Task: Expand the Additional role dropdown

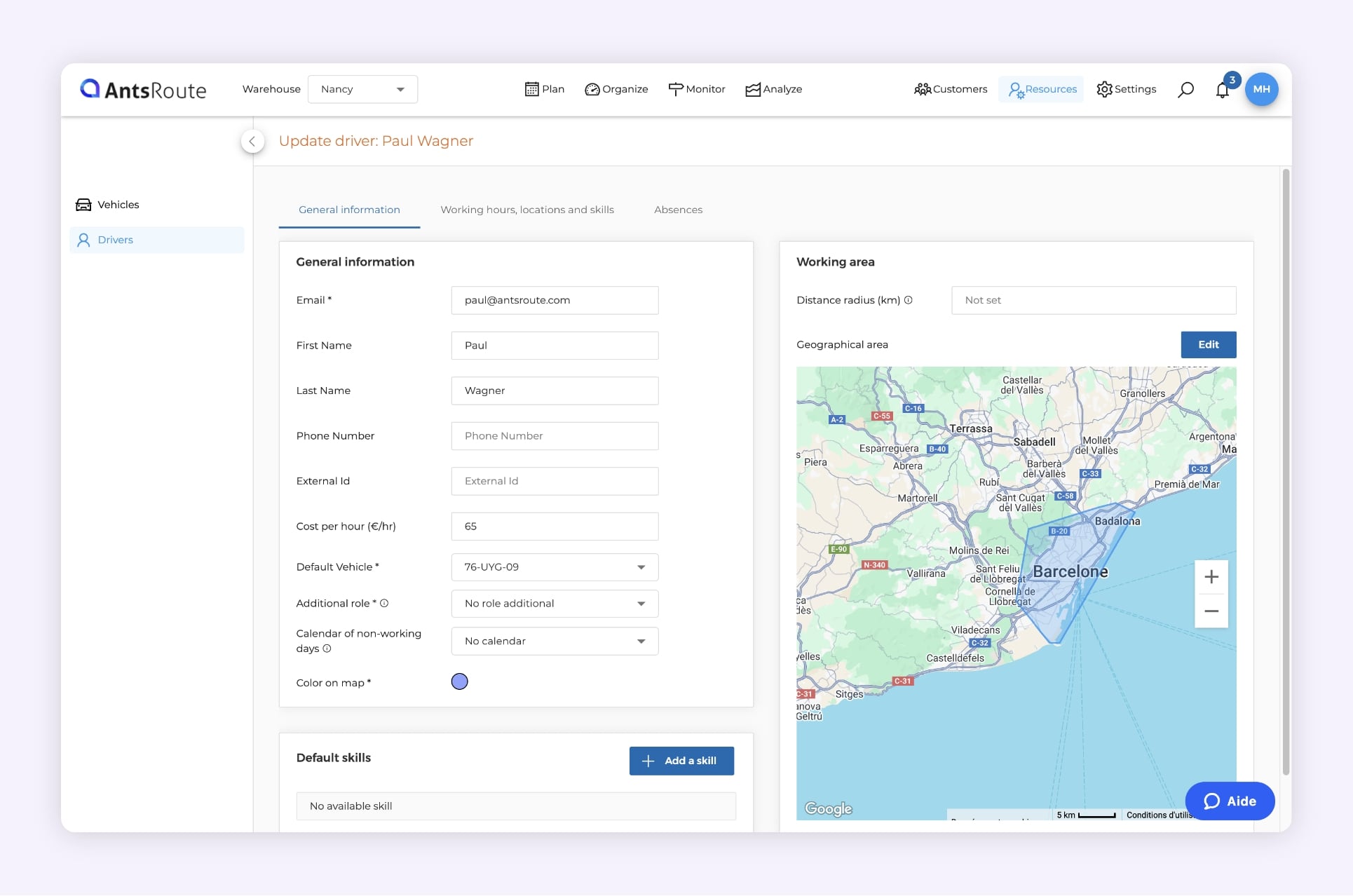Action: coord(554,604)
